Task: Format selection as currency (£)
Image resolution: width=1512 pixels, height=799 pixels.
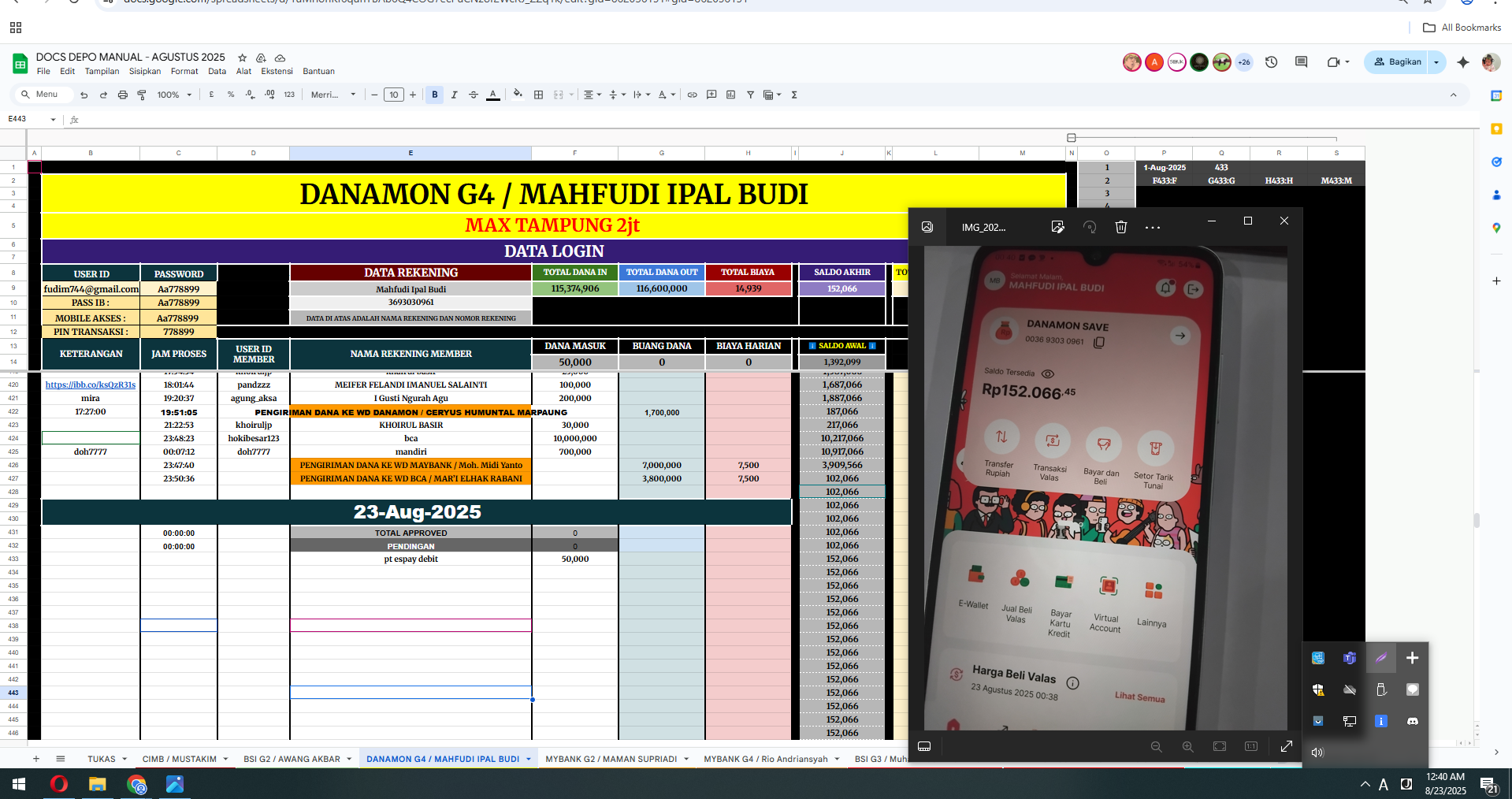Action: click(211, 95)
